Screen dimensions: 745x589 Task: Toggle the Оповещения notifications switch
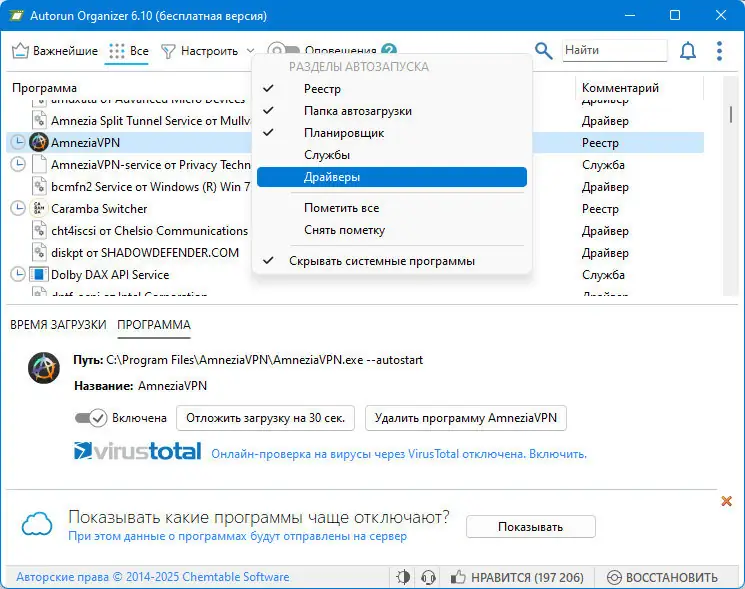(283, 50)
